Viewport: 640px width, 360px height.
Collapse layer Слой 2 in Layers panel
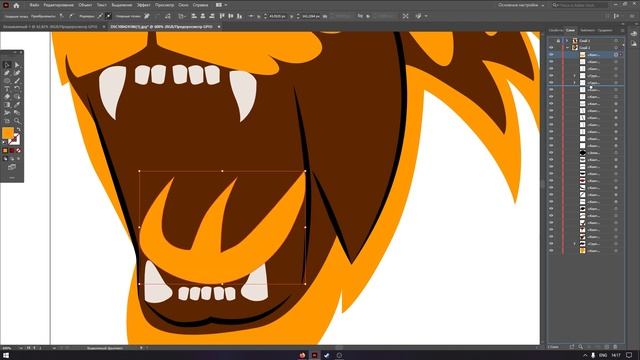(x=567, y=48)
